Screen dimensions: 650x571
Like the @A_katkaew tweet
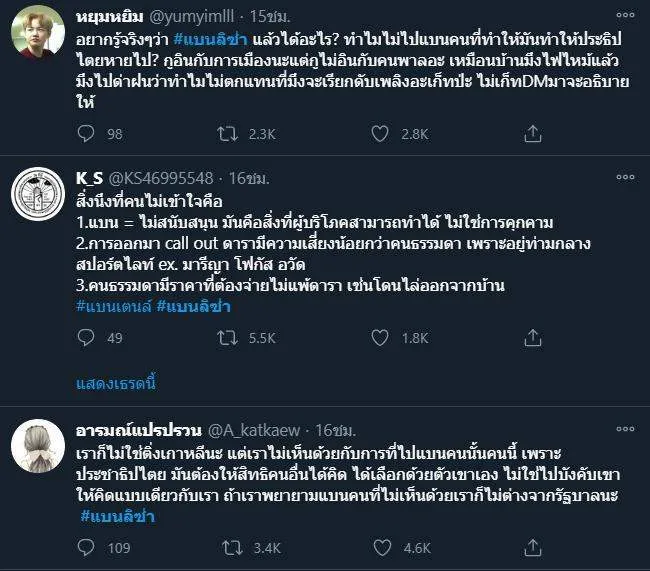[380, 547]
